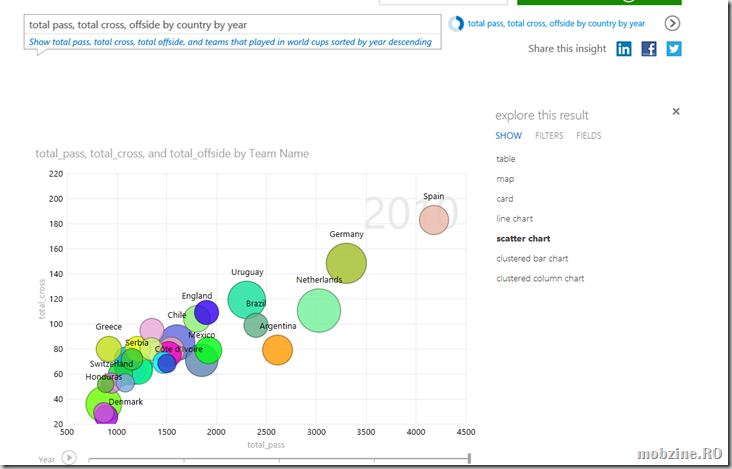Share insight on Twitter icon
The height and width of the screenshot is (469, 732).
click(x=674, y=49)
